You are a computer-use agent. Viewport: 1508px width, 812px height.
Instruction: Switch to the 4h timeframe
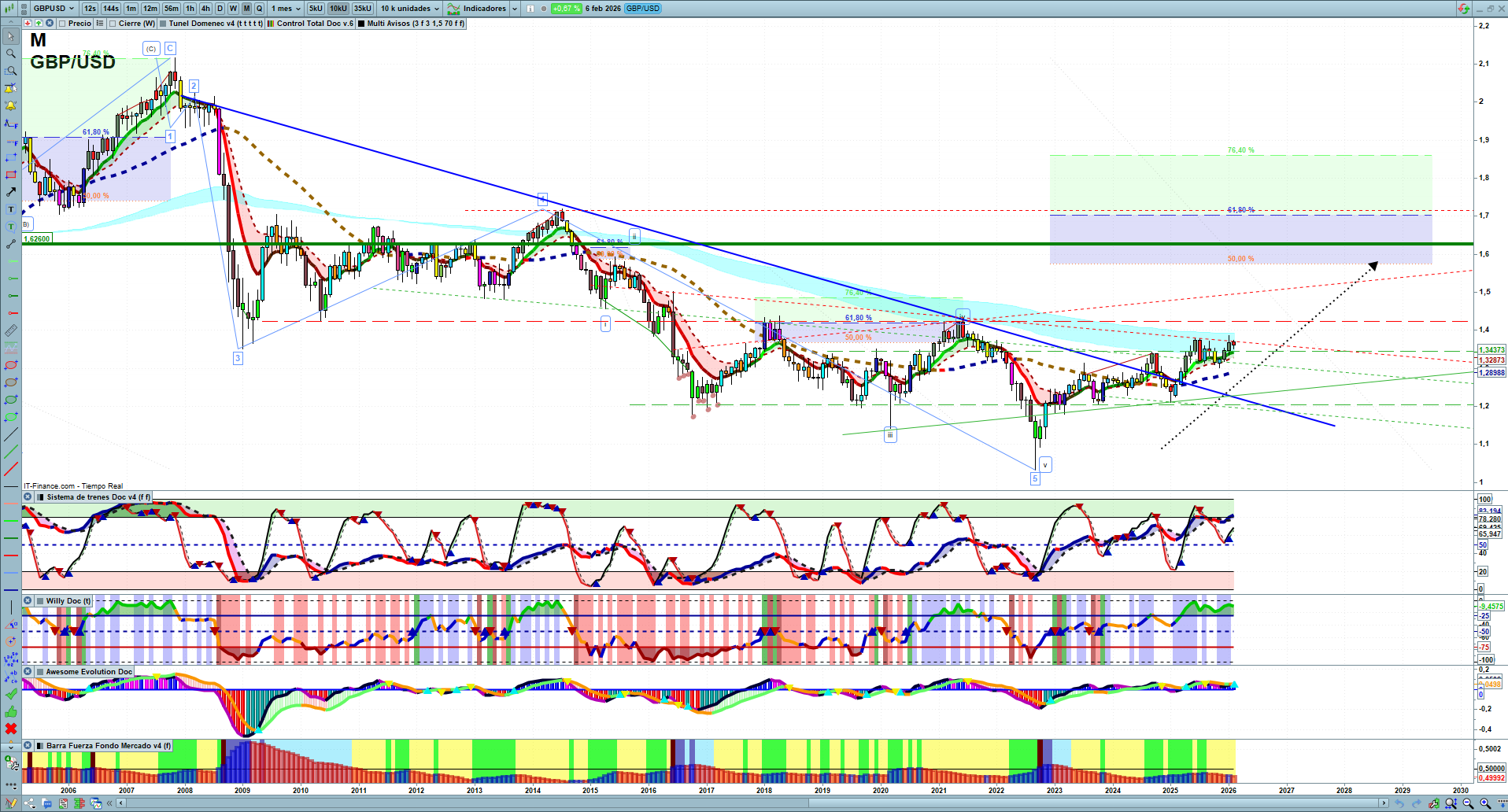[x=205, y=9]
